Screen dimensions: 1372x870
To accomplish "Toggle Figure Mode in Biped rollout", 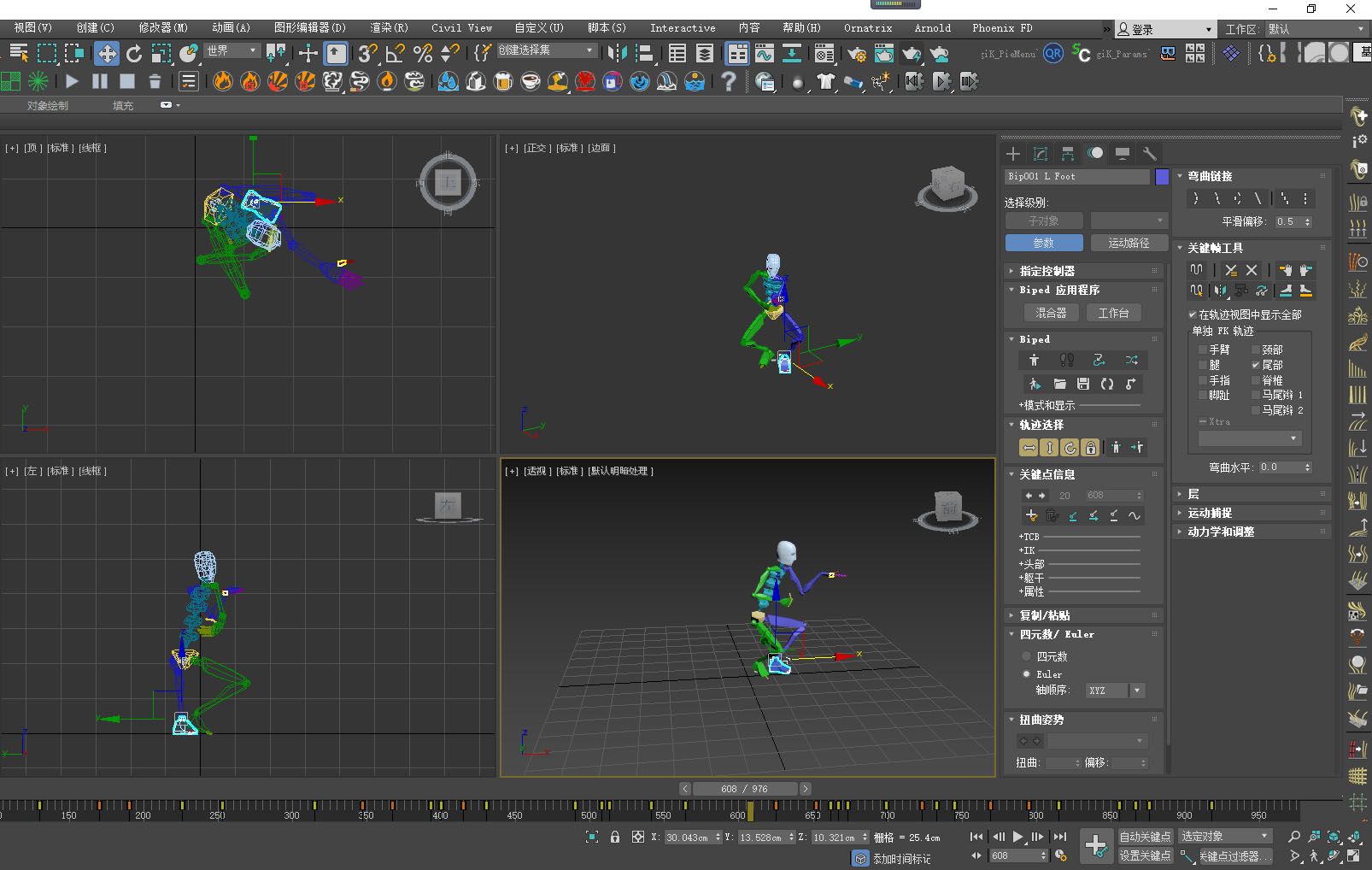I will pyautogui.click(x=1034, y=360).
